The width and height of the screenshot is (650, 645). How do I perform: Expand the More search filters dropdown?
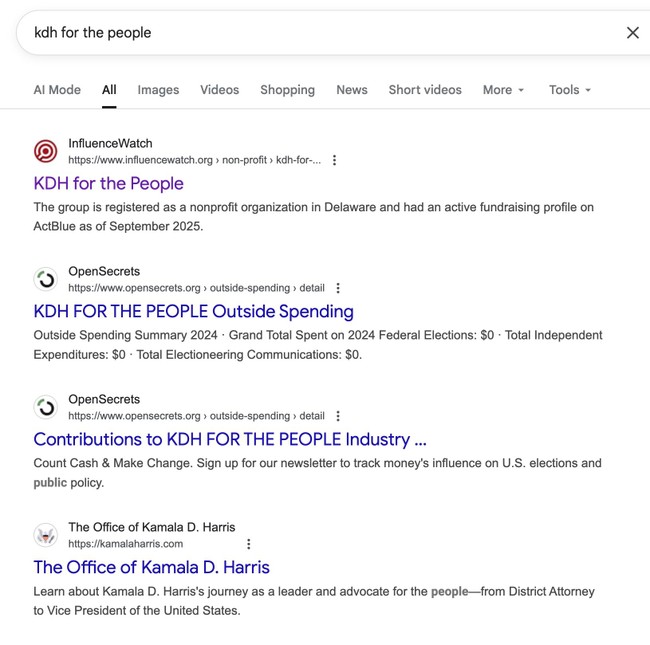(x=503, y=90)
